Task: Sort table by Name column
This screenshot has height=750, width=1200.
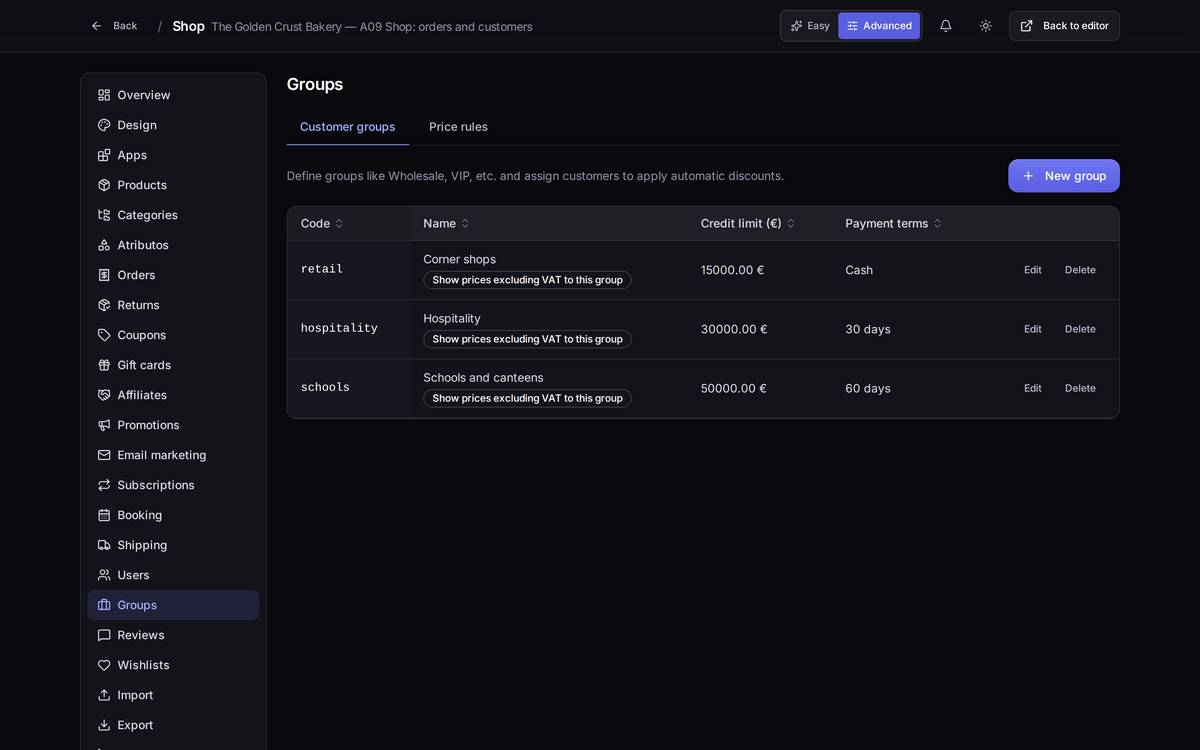Action: click(x=446, y=223)
